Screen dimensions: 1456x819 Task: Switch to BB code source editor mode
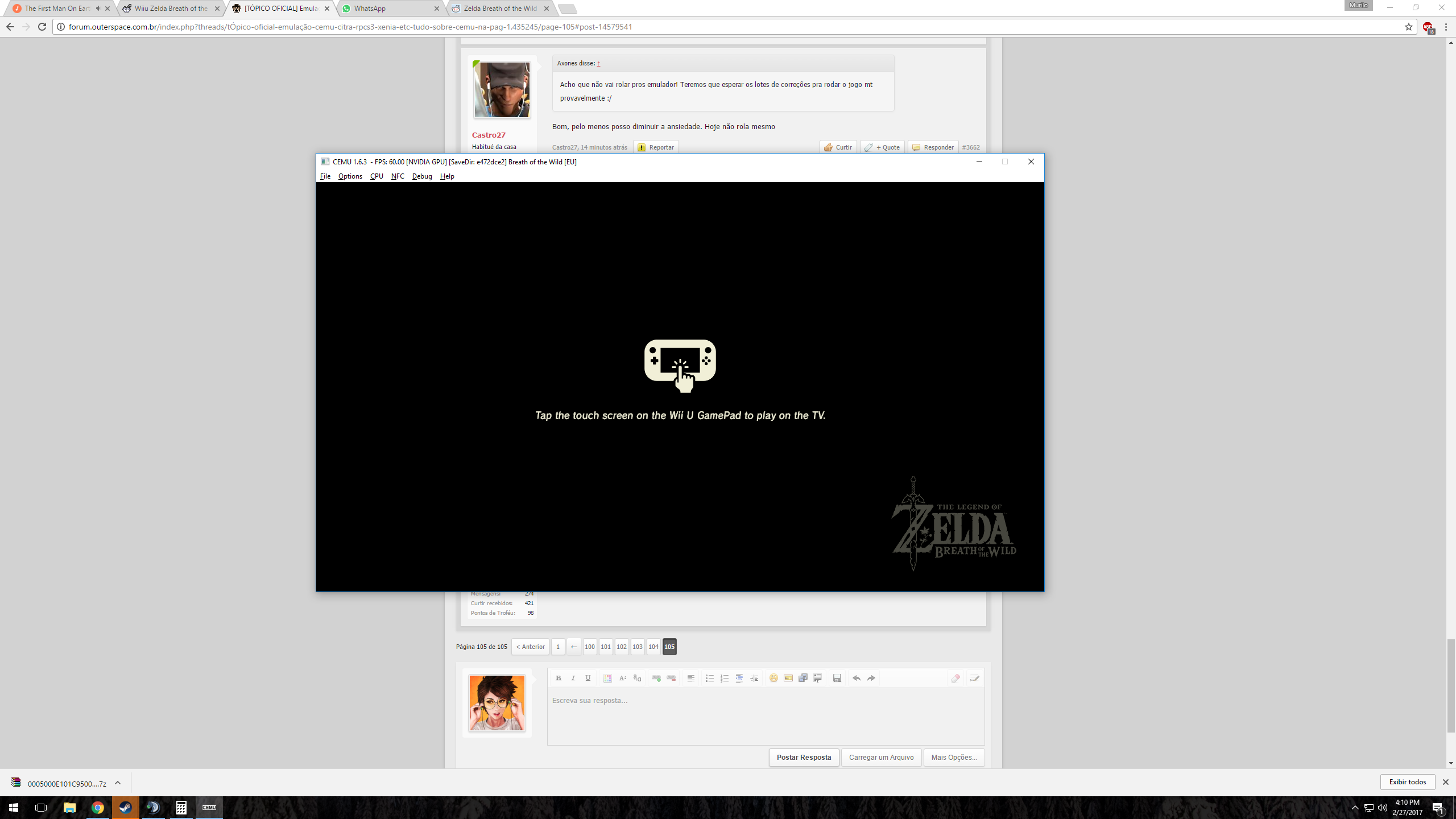975,678
